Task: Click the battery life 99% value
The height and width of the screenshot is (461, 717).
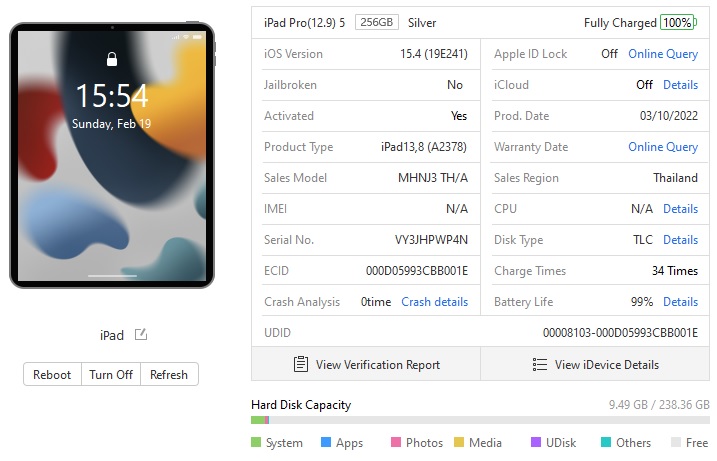Action: (642, 302)
